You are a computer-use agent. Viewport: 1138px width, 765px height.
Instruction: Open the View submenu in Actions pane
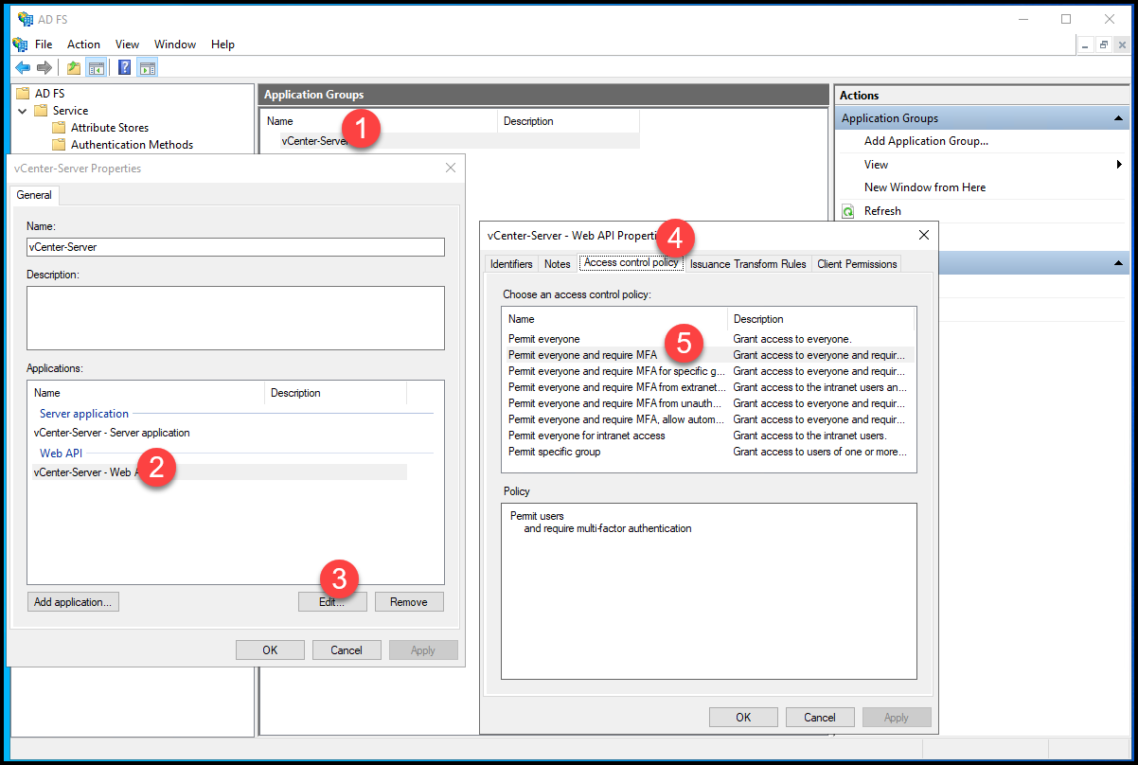(x=876, y=164)
